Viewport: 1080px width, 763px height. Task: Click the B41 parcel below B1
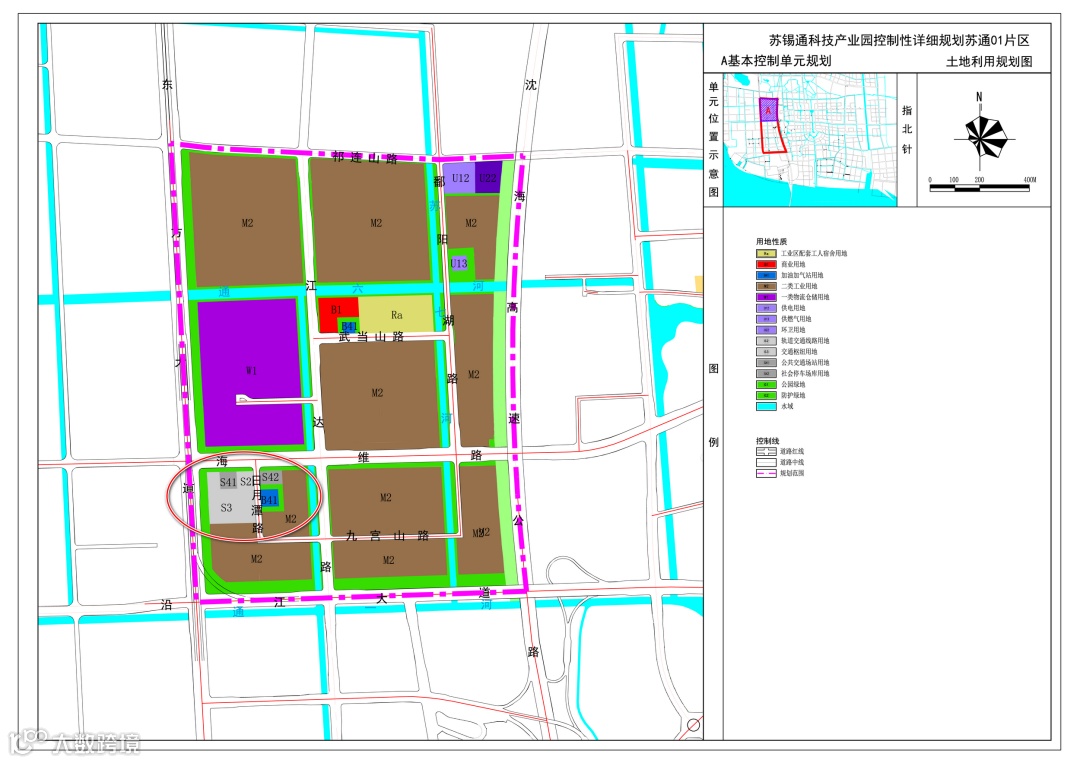(x=349, y=326)
